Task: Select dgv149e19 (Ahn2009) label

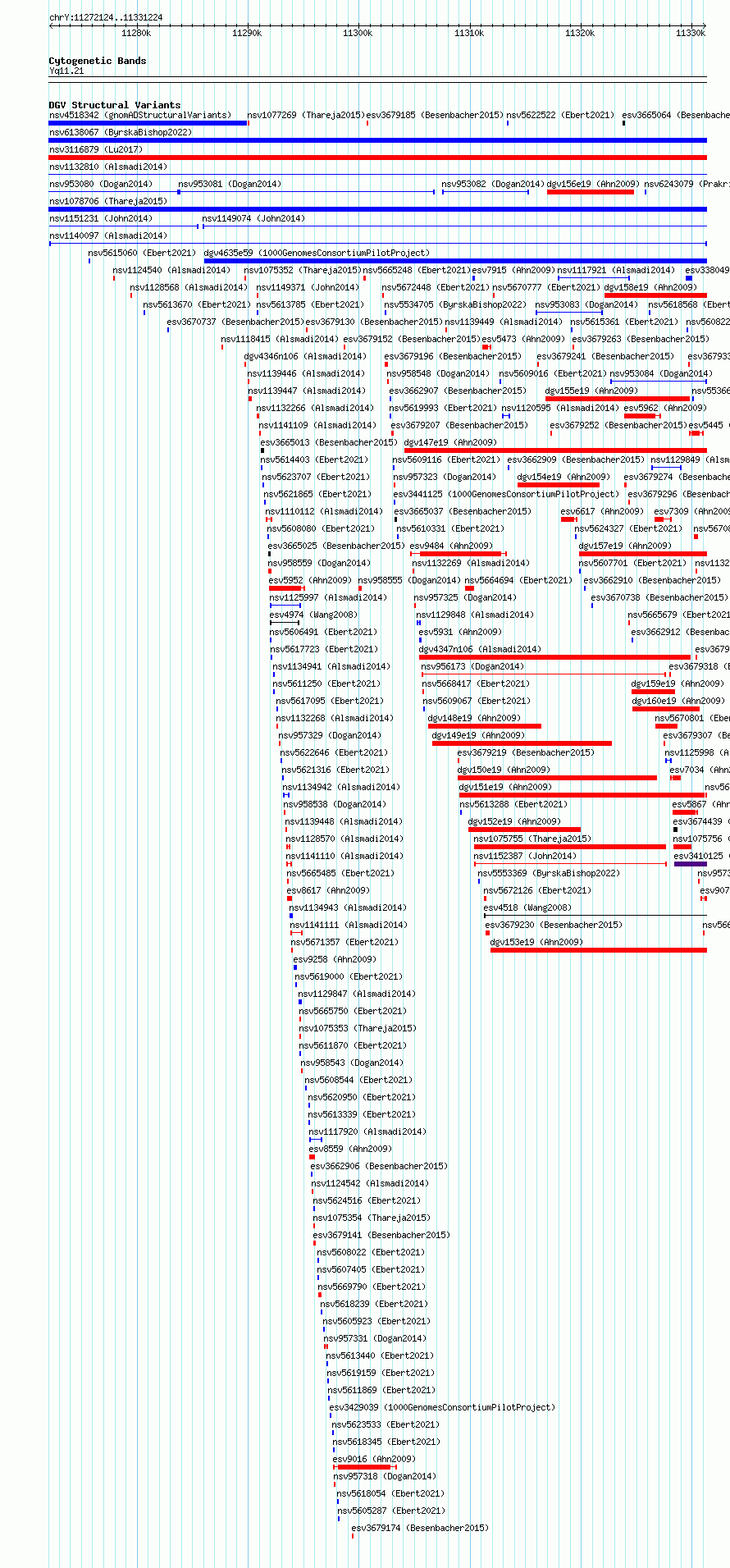Action: coord(478,735)
